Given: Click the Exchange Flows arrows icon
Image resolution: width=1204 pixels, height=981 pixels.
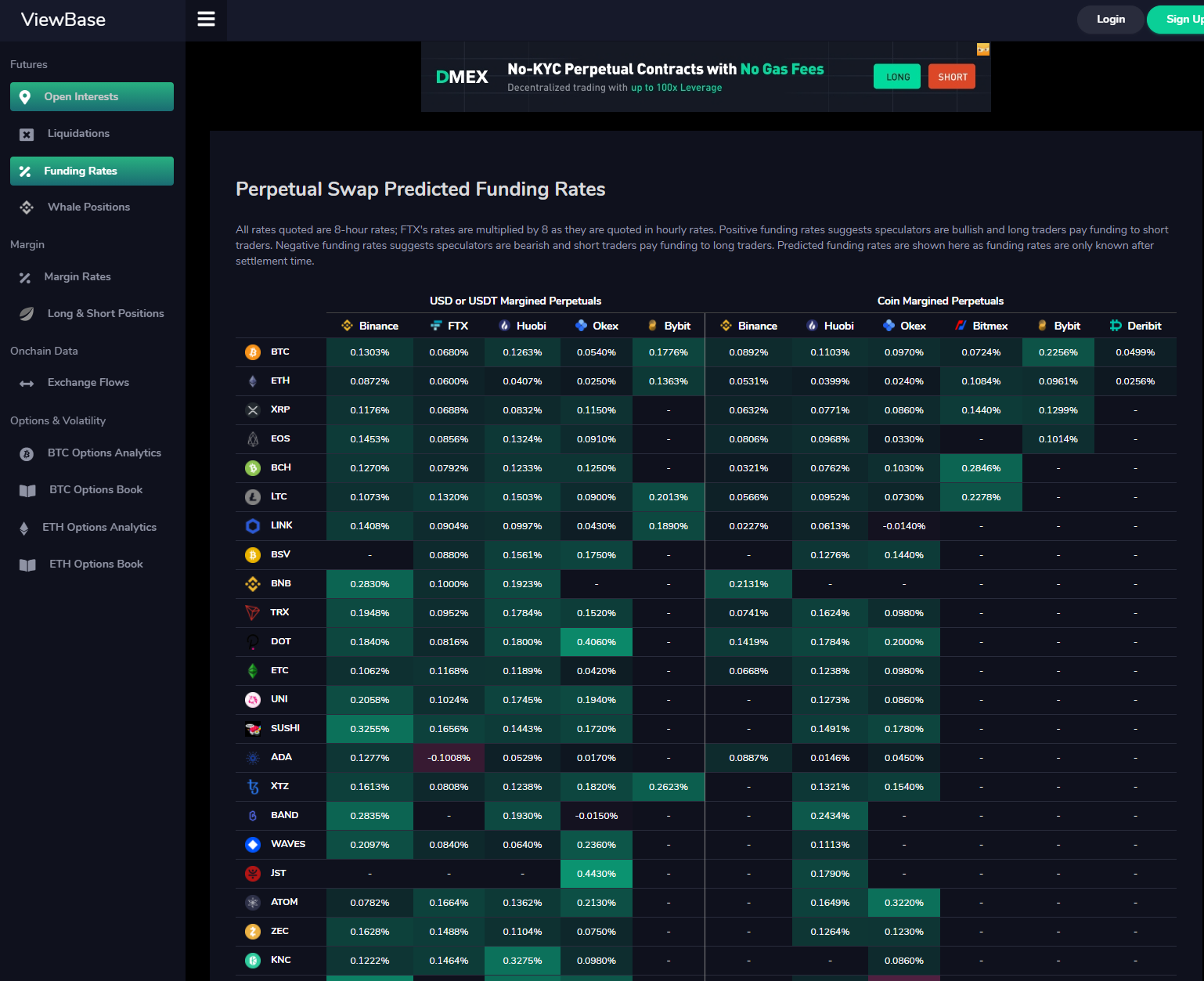Looking at the screenshot, I should pos(27,384).
